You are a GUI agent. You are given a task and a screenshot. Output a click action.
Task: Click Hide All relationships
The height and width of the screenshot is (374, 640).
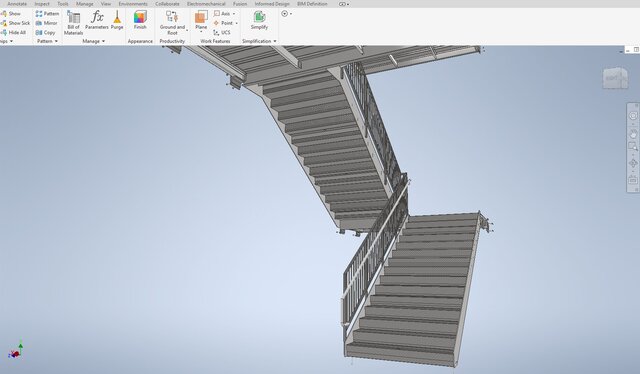(13, 33)
